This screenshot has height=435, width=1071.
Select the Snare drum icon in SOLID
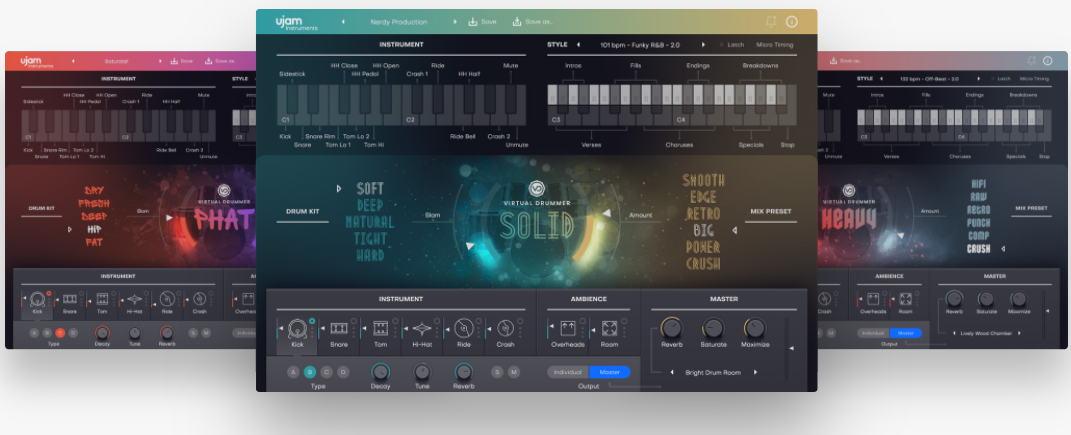pyautogui.click(x=339, y=328)
